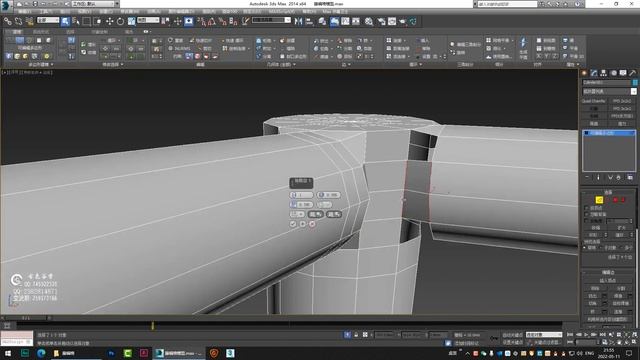This screenshot has width=640, height=360.
Task: Click the Quad Chamfer modifier button
Action: (x=593, y=101)
